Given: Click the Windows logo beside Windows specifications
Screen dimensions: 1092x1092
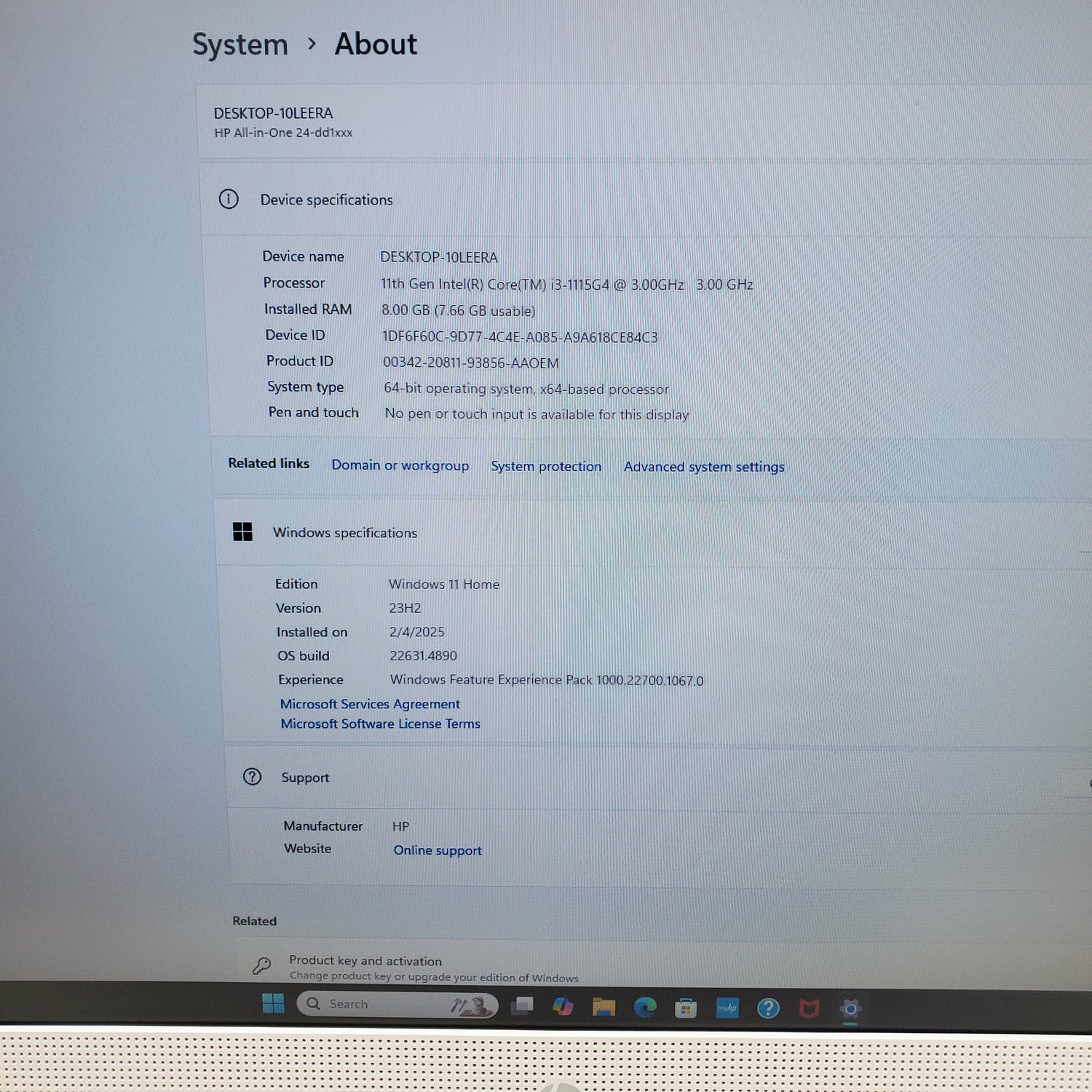Looking at the screenshot, I should [242, 531].
